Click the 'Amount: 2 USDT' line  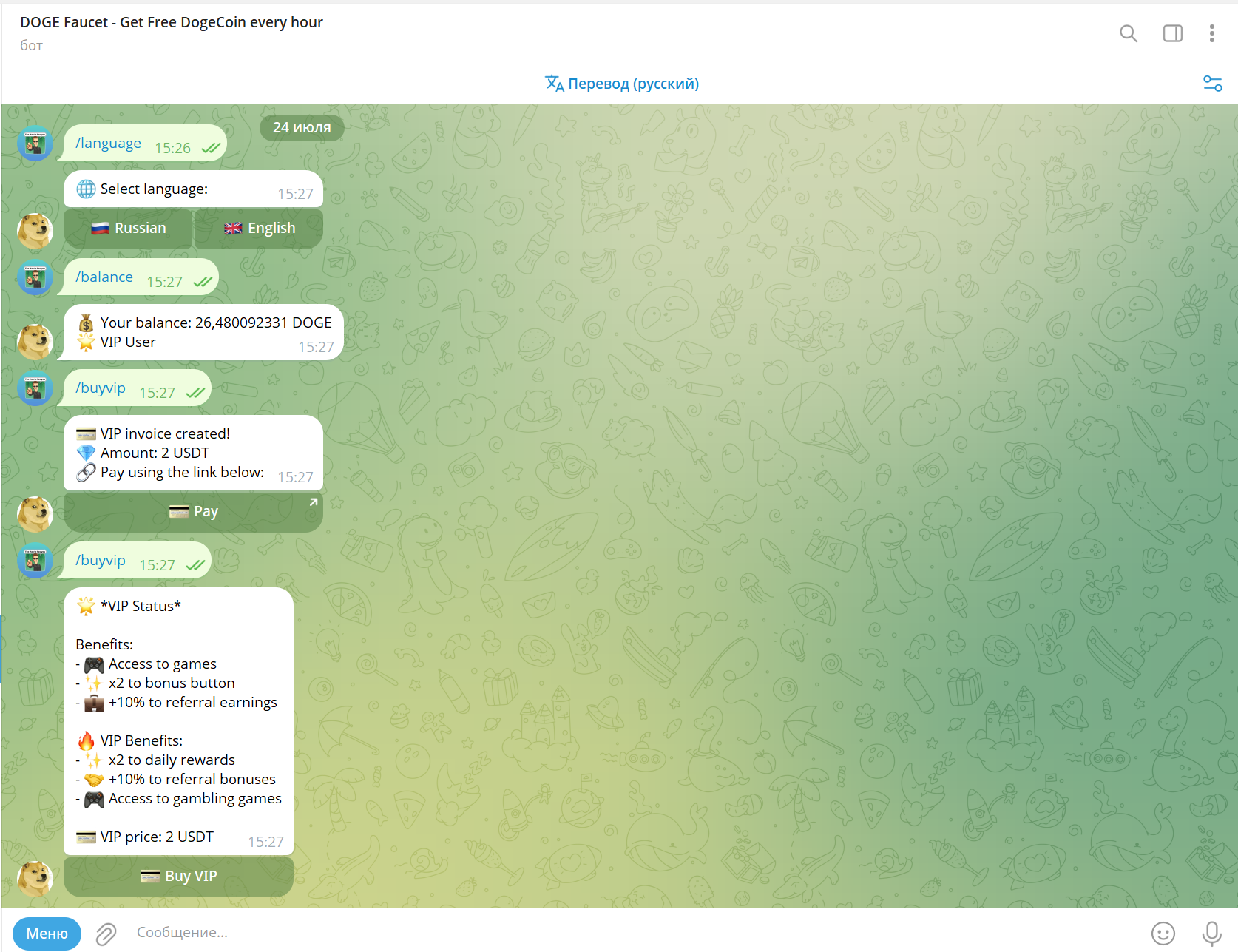pyautogui.click(x=155, y=453)
